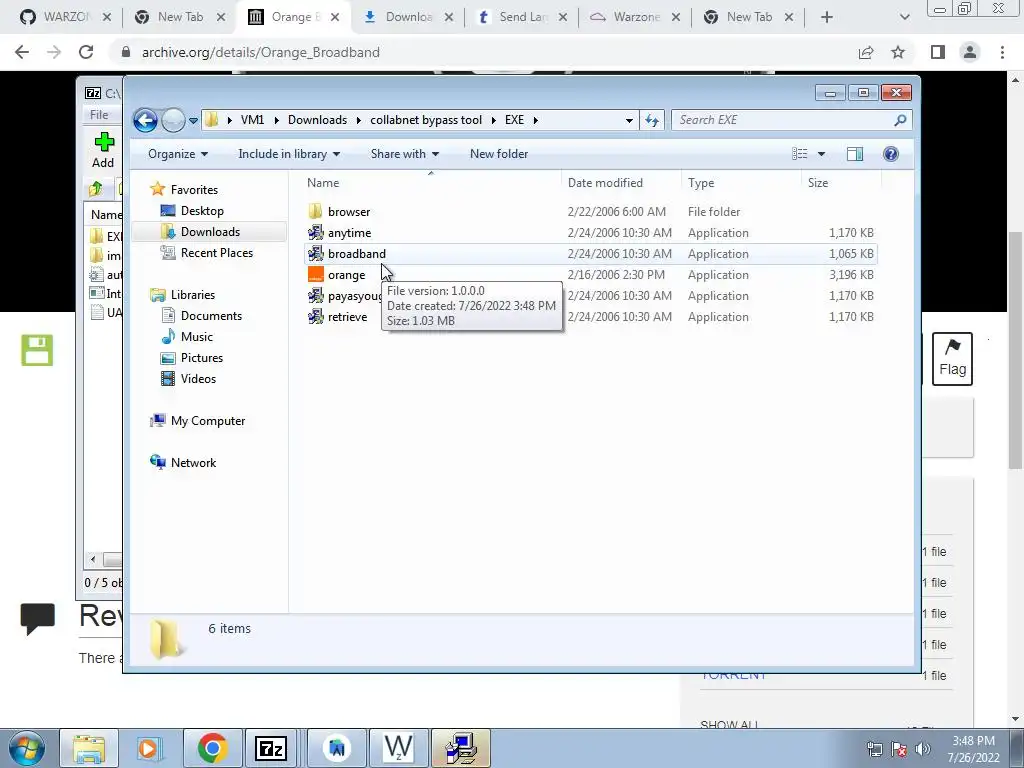1024x768 pixels.
Task: Open File menu in 7-Zip window
Action: (x=99, y=115)
